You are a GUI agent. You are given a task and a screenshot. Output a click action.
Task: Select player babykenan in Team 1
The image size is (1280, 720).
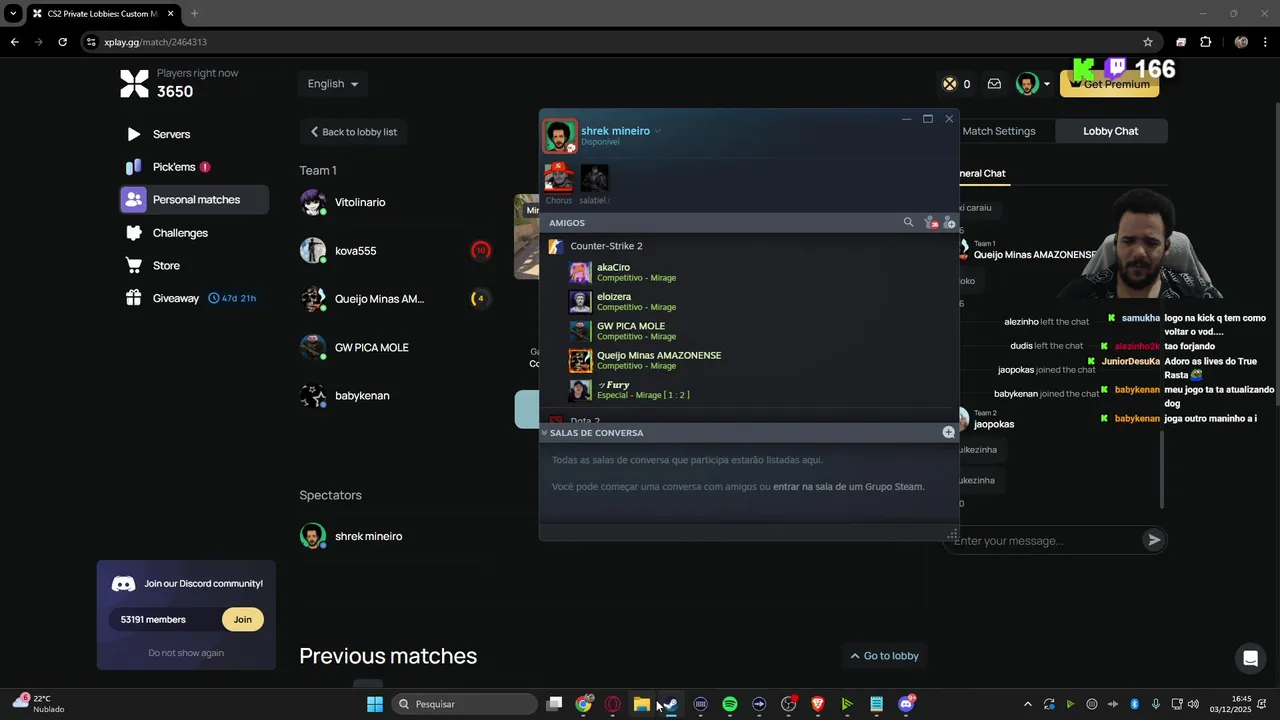(362, 396)
